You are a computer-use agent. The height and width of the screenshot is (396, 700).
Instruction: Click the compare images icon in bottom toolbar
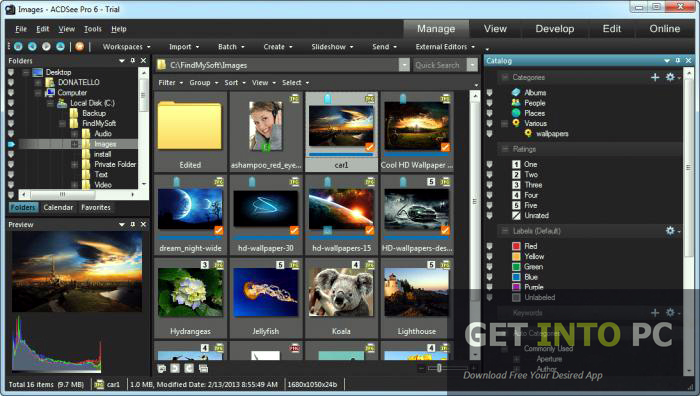click(203, 368)
